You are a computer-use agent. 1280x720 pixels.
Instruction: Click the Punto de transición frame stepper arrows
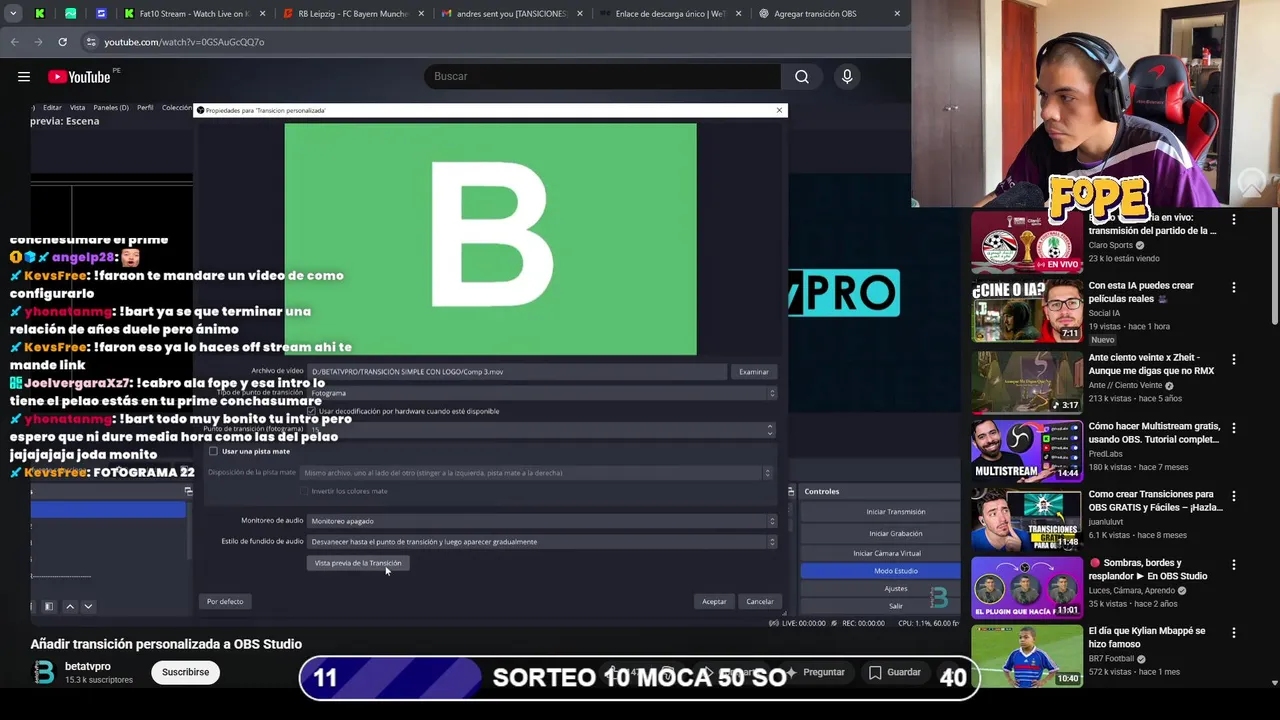point(769,429)
